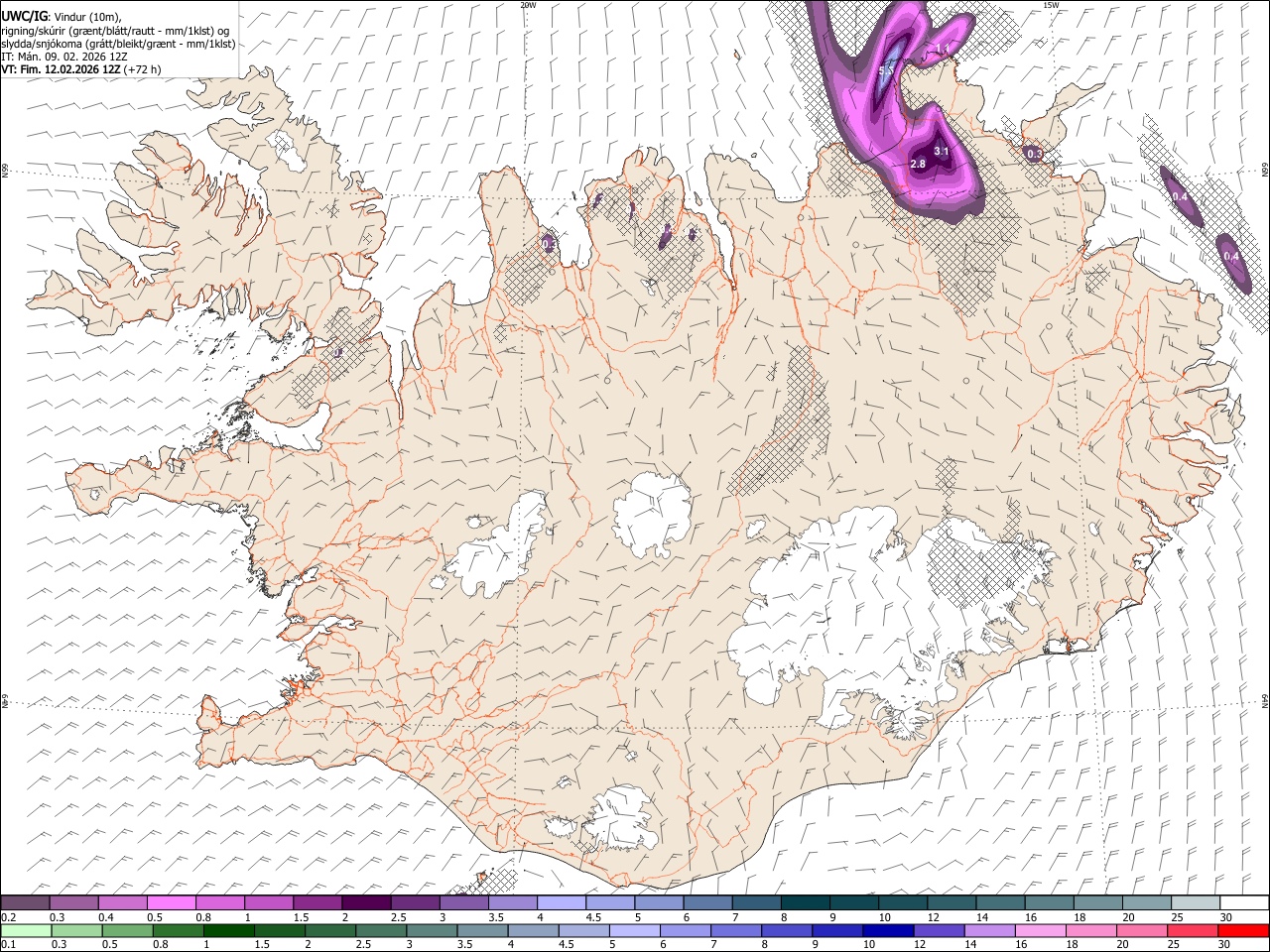The width and height of the screenshot is (1270, 952).
Task: Select the dark plum 0.2 swatch in the purple scale
Action: (25, 902)
